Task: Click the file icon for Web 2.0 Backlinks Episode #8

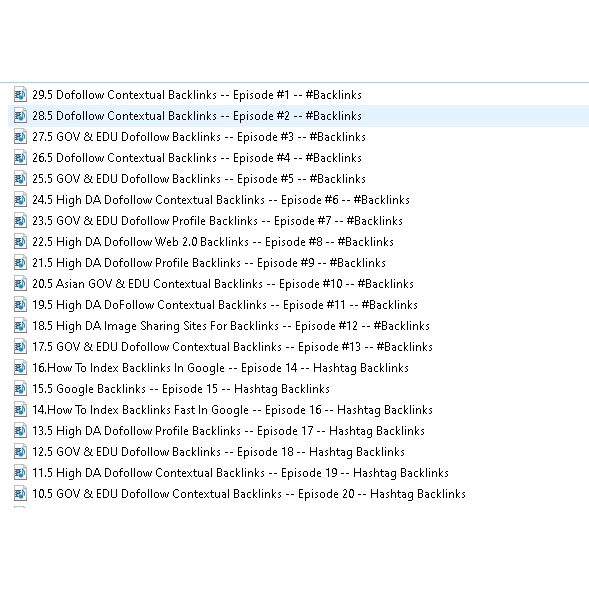Action: tap(20, 242)
